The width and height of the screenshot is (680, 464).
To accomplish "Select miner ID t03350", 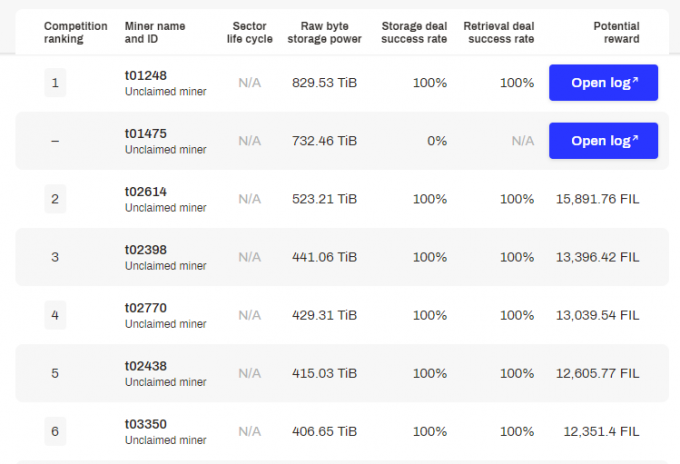I will 146,424.
